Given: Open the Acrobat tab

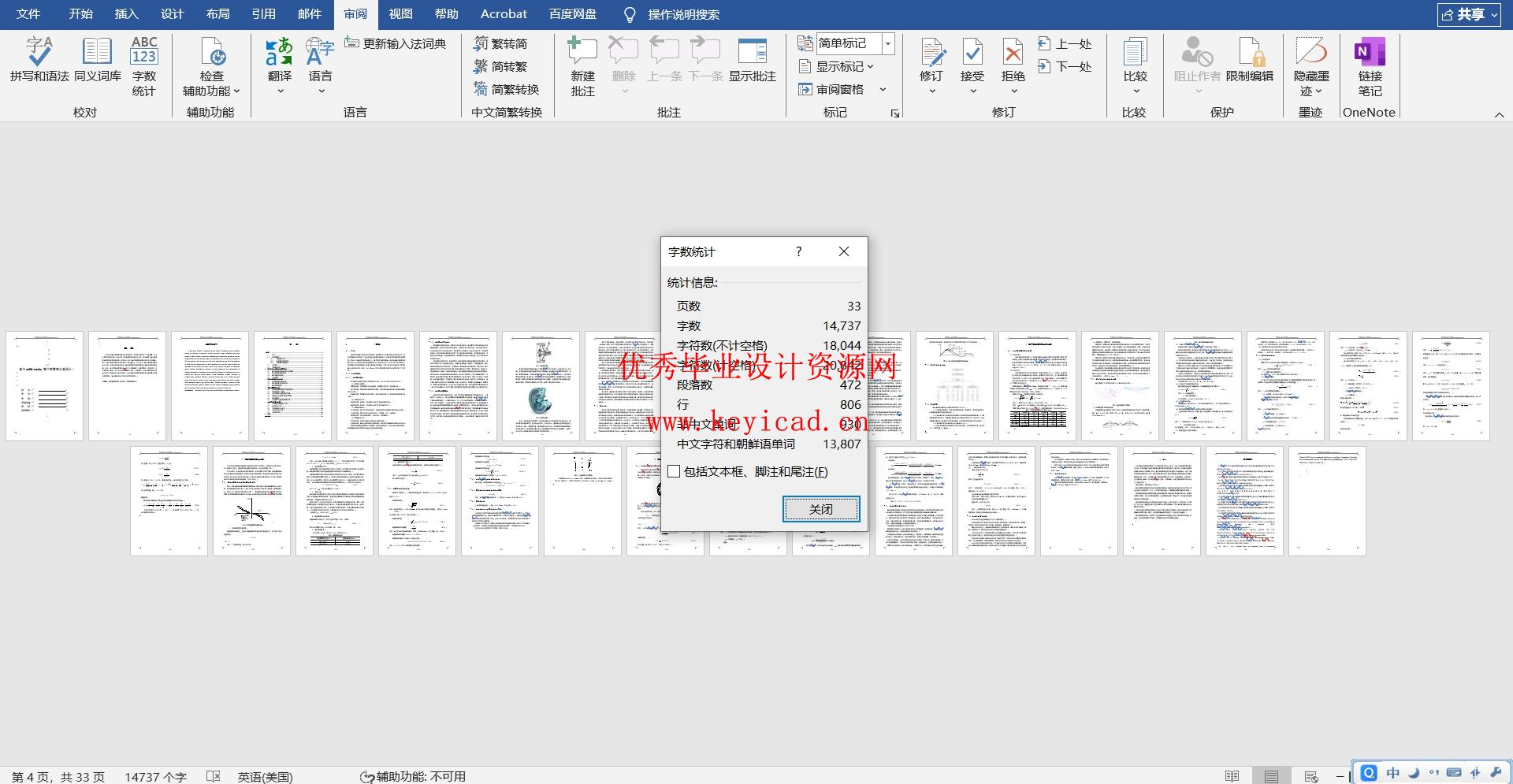Looking at the screenshot, I should point(504,14).
